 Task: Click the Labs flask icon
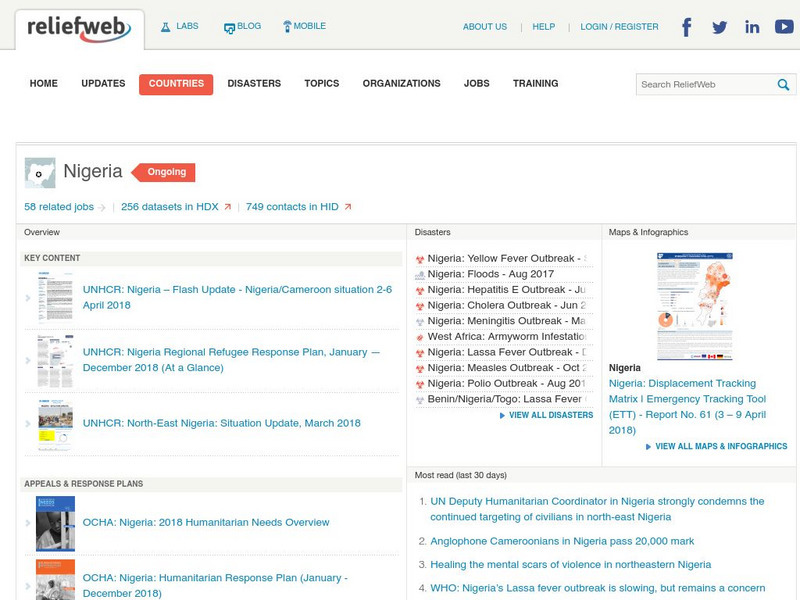(x=165, y=27)
